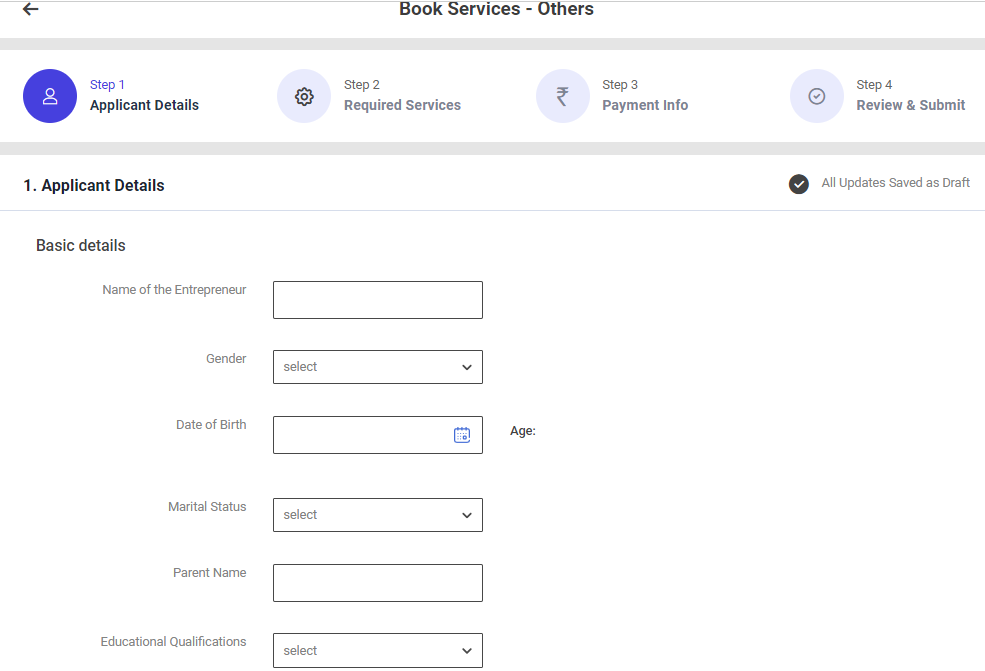Go to Payment Info step
985x671 pixels.
pyautogui.click(x=645, y=105)
